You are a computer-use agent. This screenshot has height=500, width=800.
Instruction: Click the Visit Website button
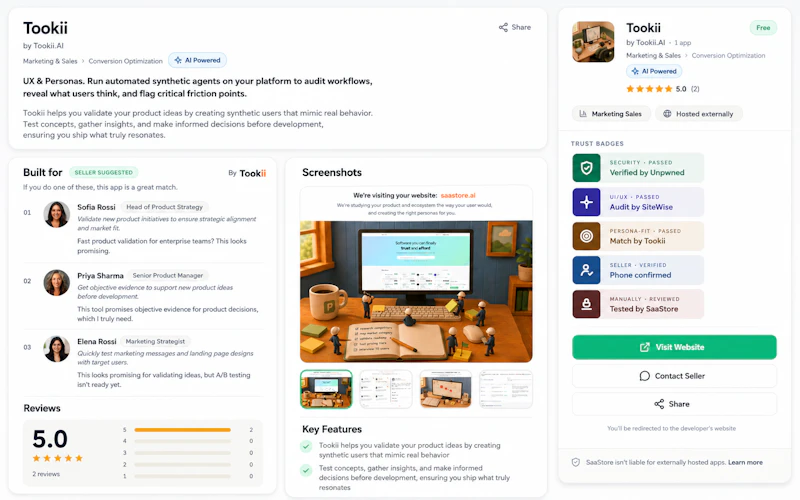pos(674,347)
